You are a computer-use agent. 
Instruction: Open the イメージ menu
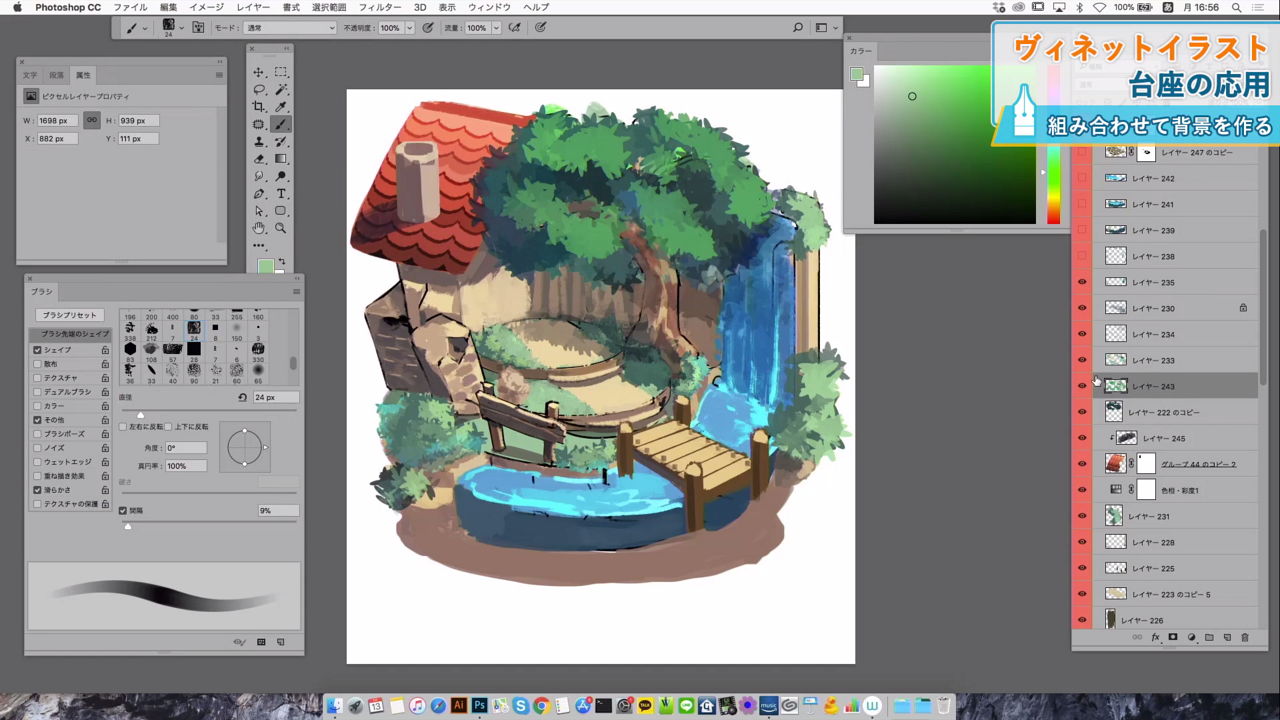pyautogui.click(x=207, y=7)
